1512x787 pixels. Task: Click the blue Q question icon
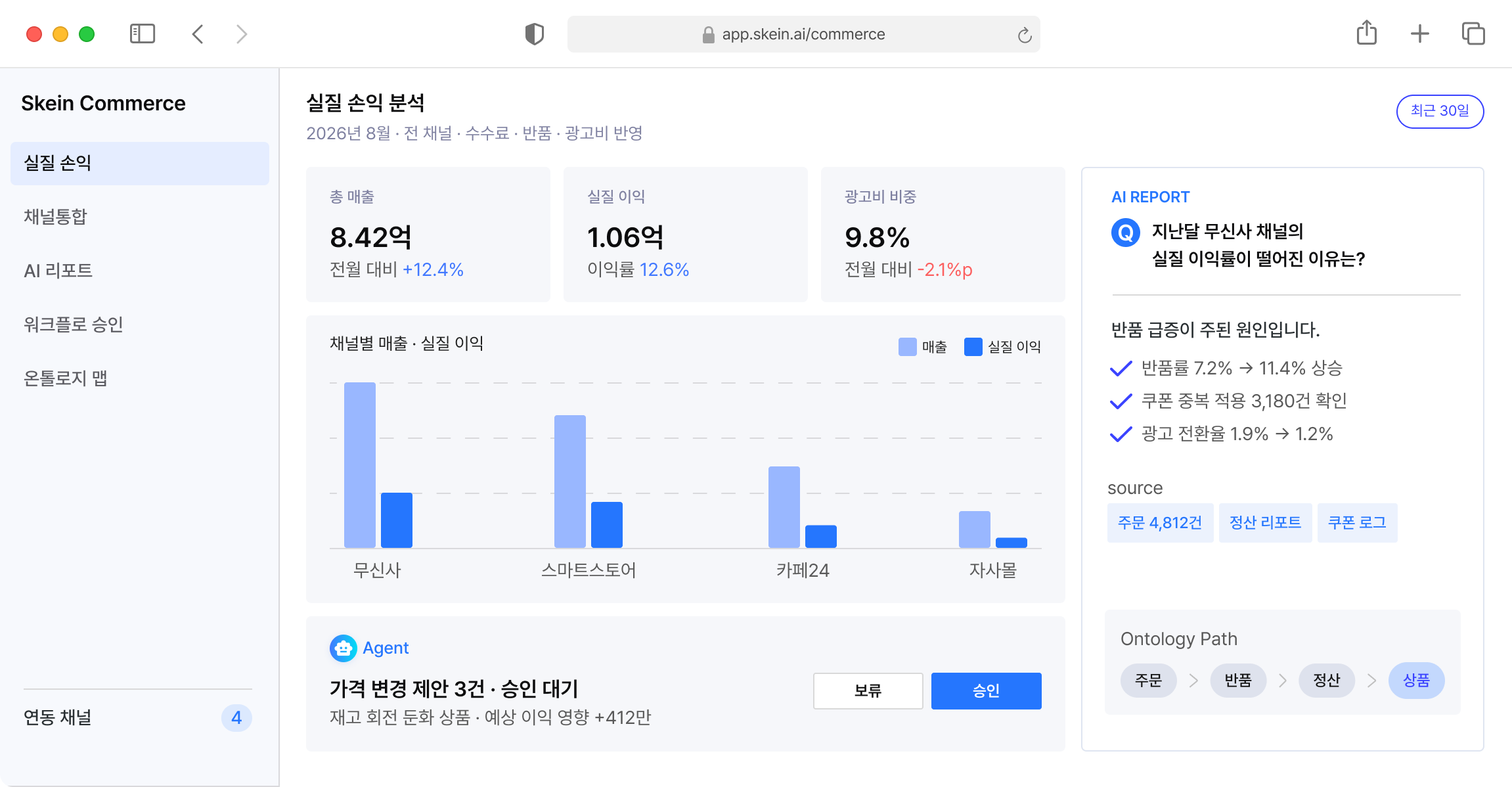pyautogui.click(x=1126, y=233)
